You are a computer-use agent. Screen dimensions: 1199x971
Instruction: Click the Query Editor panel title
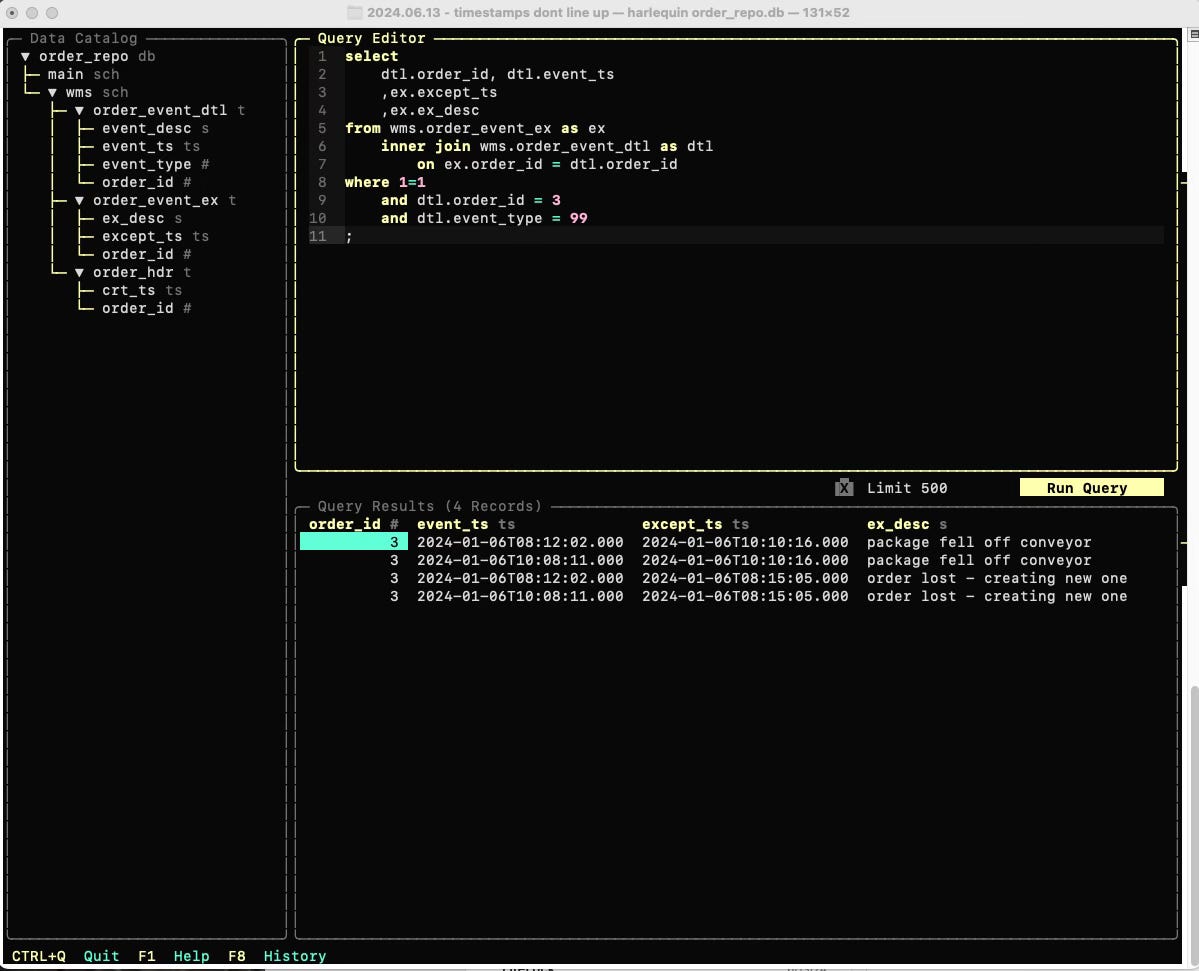point(372,38)
